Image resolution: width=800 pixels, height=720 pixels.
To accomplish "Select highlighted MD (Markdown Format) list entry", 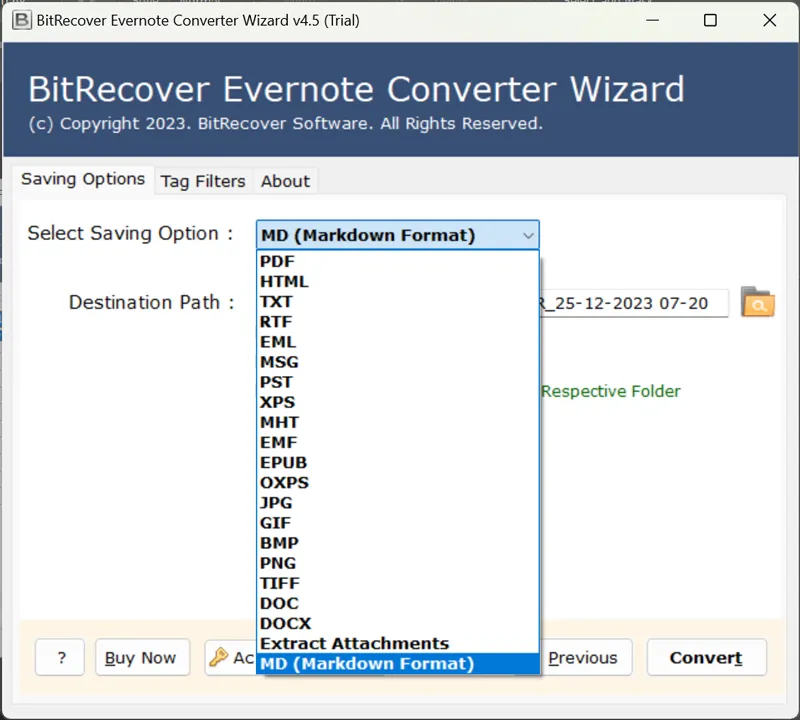I will pos(397,664).
